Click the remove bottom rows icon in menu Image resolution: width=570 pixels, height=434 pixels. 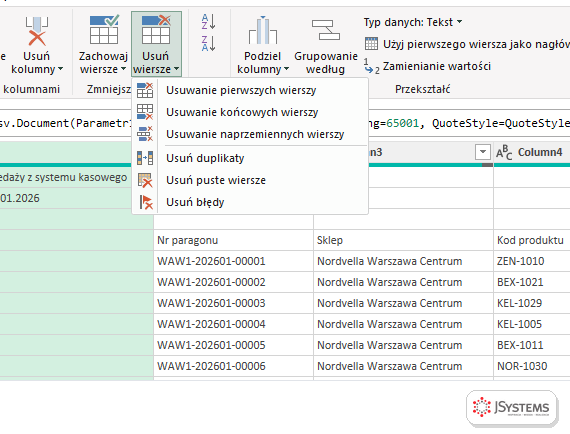coord(145,112)
